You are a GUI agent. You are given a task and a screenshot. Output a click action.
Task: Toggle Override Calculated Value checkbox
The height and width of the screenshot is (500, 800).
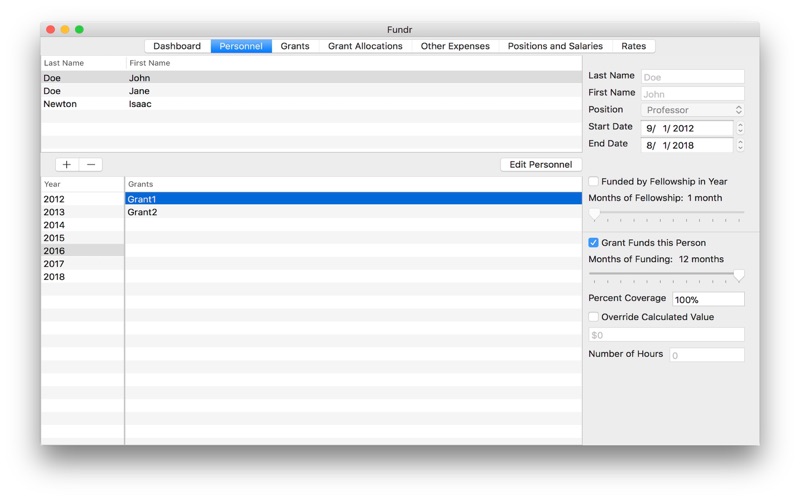click(x=593, y=317)
